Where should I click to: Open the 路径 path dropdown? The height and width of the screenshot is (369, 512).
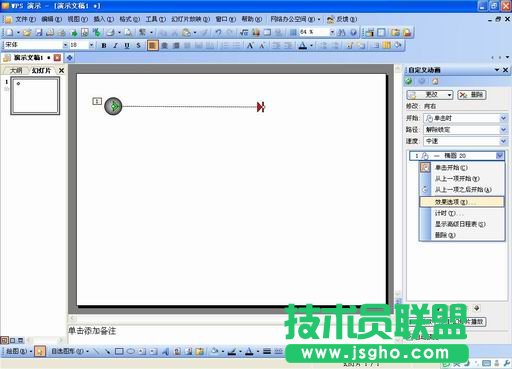[x=465, y=130]
